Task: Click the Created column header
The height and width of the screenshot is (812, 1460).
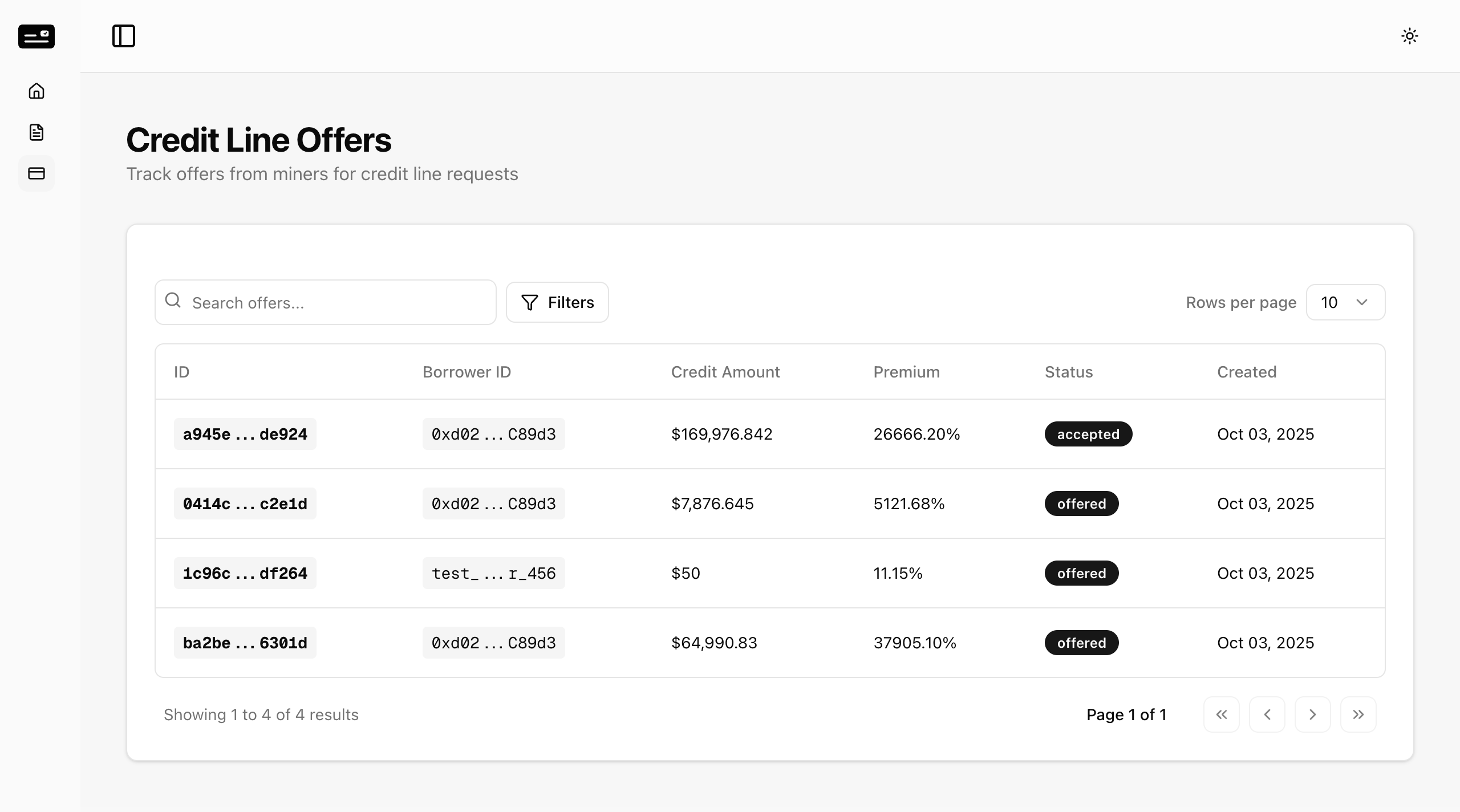Action: coord(1247,372)
